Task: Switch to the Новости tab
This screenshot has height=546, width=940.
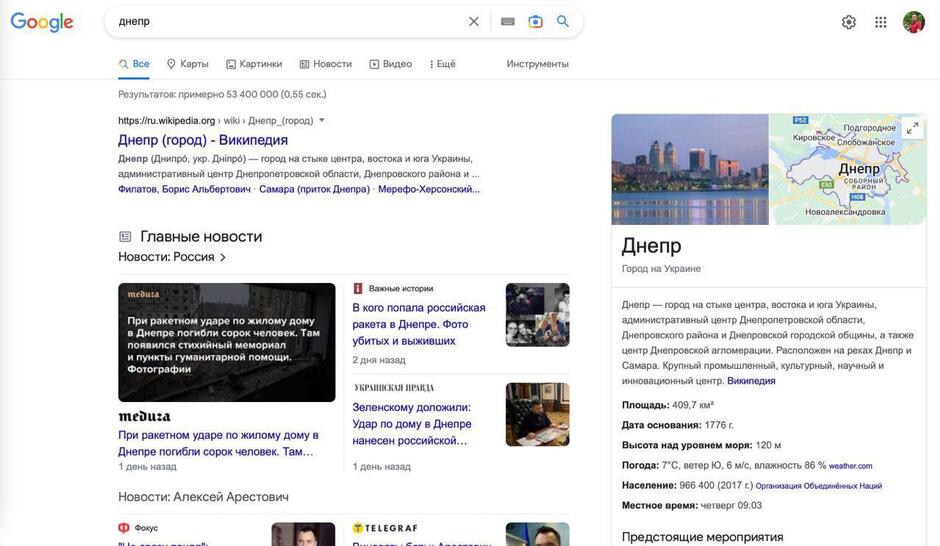Action: 326,64
